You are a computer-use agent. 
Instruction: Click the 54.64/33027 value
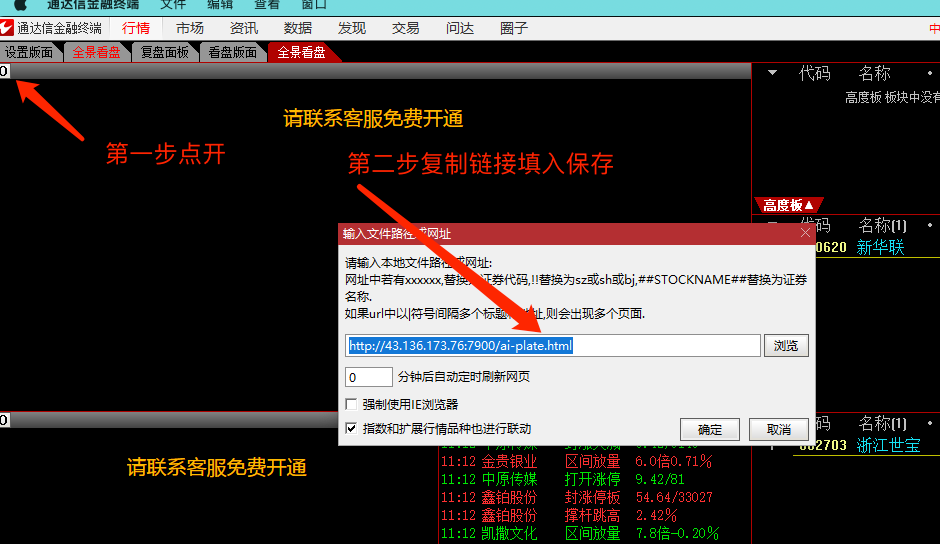tap(674, 498)
